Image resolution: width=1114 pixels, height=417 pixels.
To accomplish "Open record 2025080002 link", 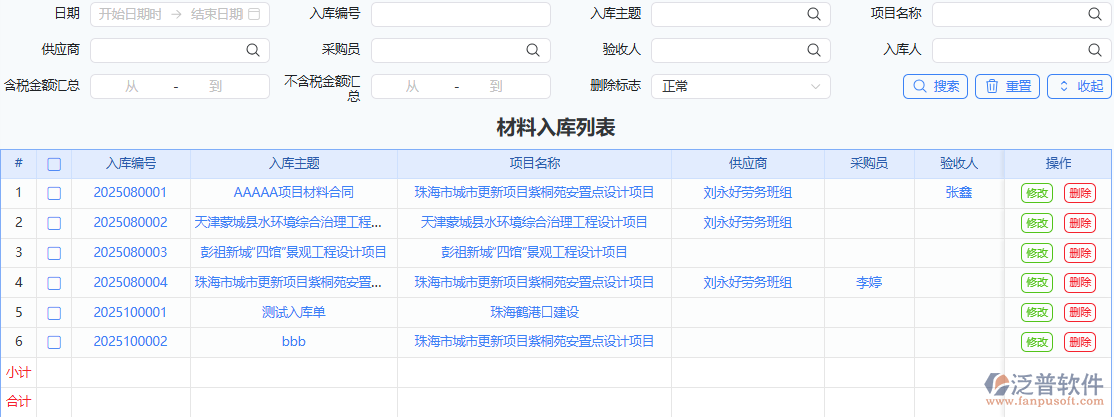I will click(131, 222).
